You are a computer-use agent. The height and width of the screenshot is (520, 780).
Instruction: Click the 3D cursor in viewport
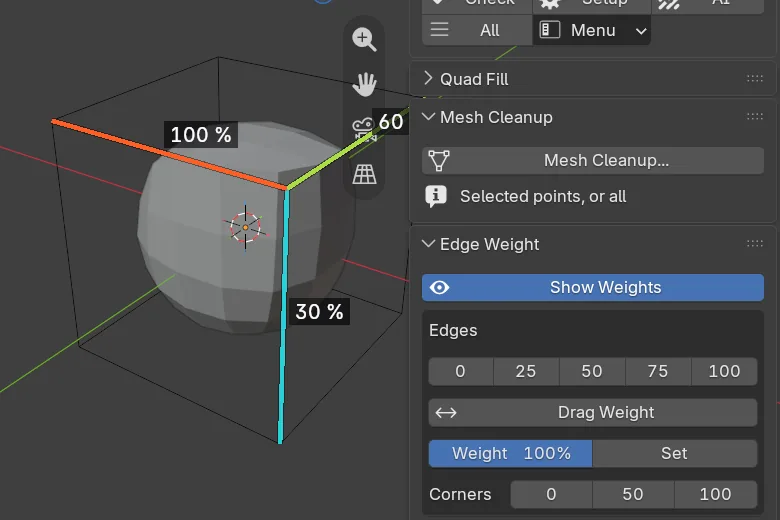[x=246, y=227]
